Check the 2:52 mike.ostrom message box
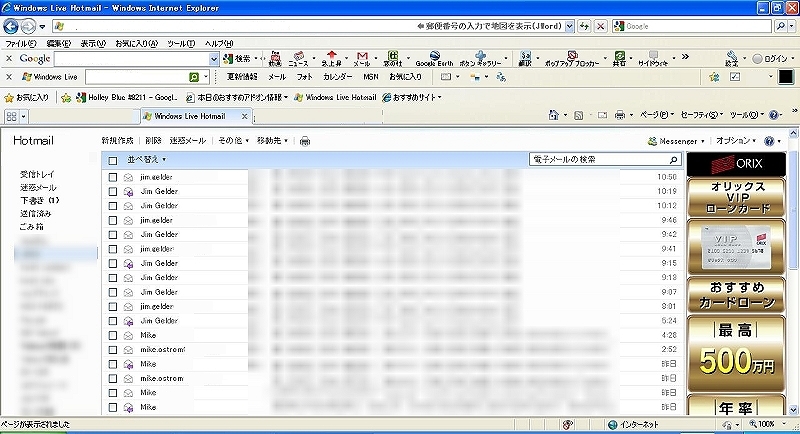 pyautogui.click(x=113, y=350)
